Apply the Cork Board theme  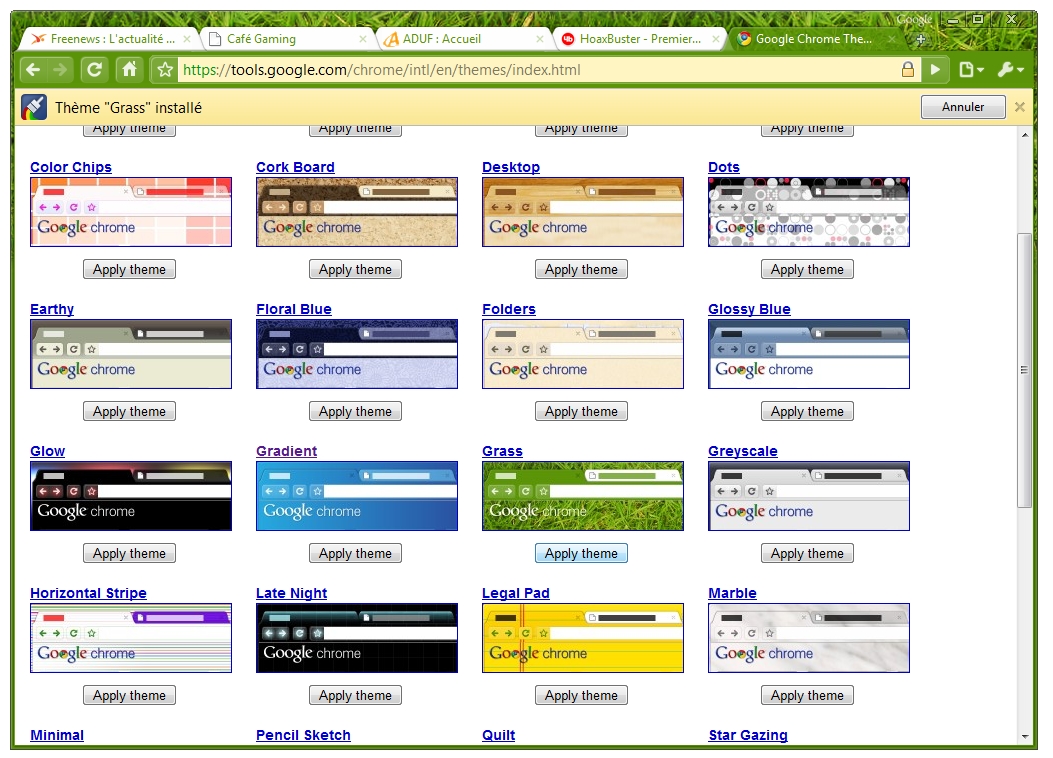[355, 269]
